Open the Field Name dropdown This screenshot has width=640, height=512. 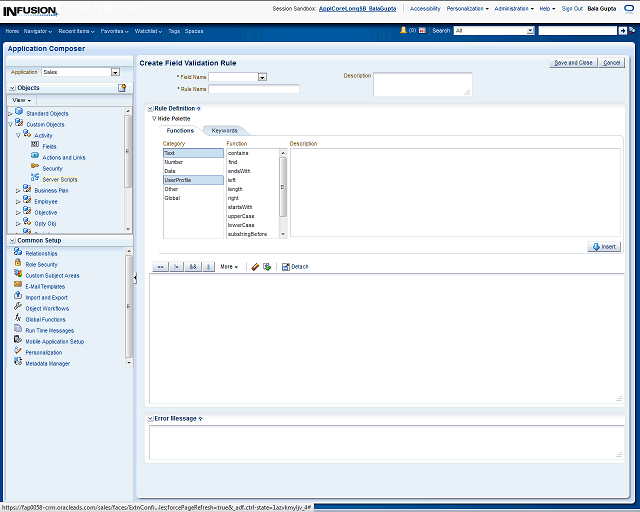262,77
